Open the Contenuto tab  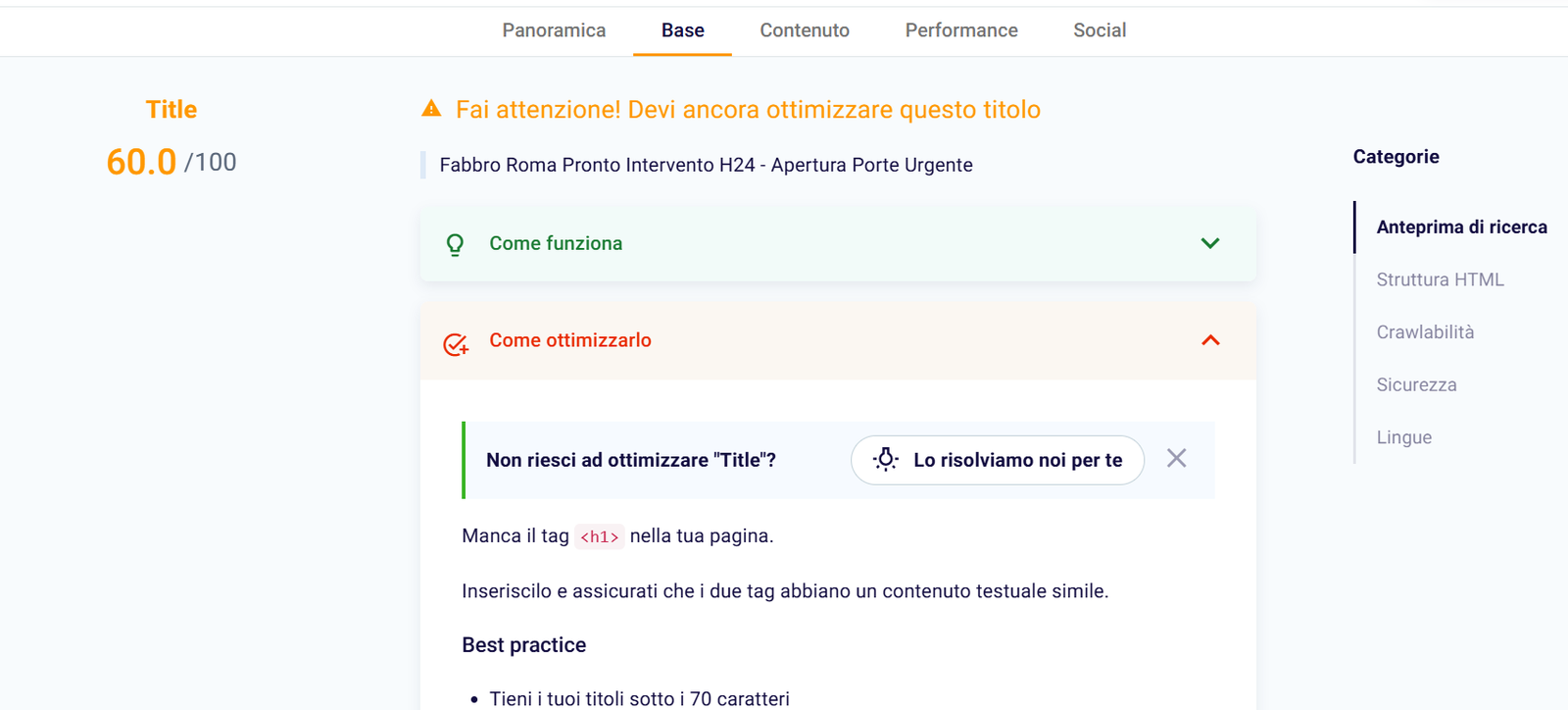pyautogui.click(x=805, y=30)
